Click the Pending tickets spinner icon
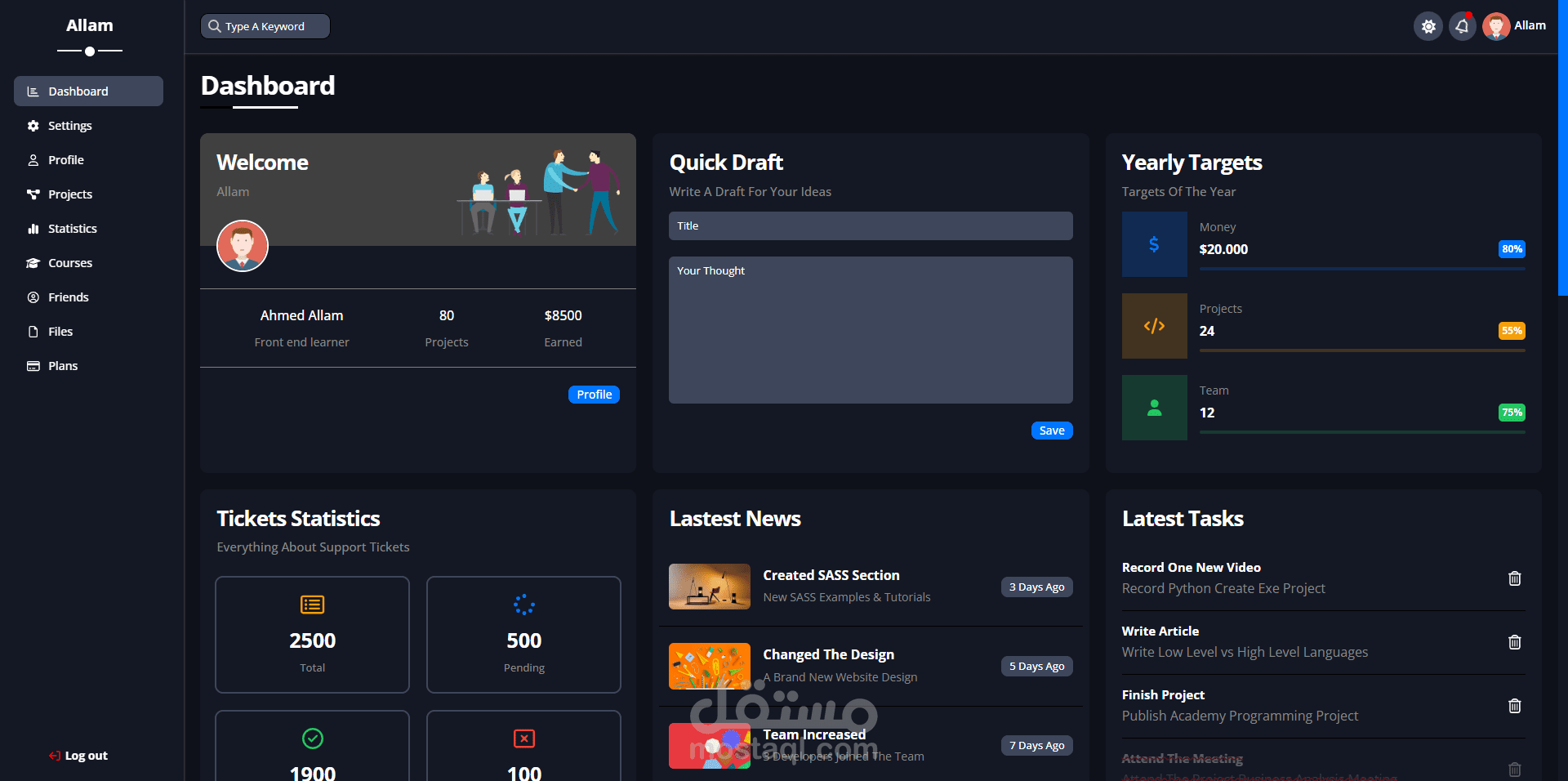 coord(524,605)
